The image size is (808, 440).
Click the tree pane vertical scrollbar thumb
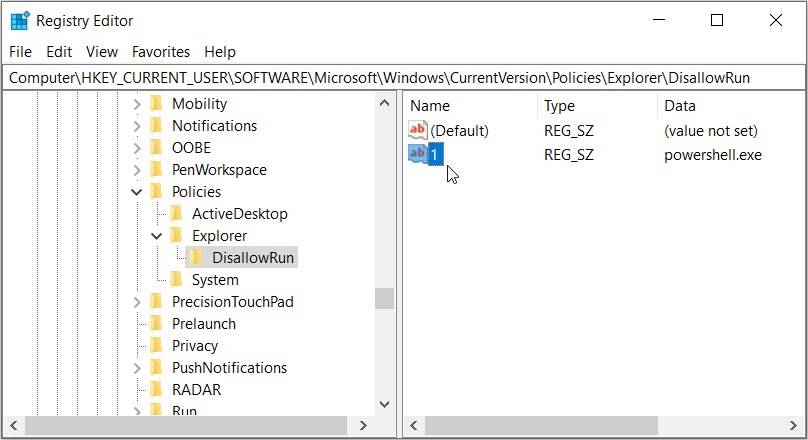[x=384, y=298]
